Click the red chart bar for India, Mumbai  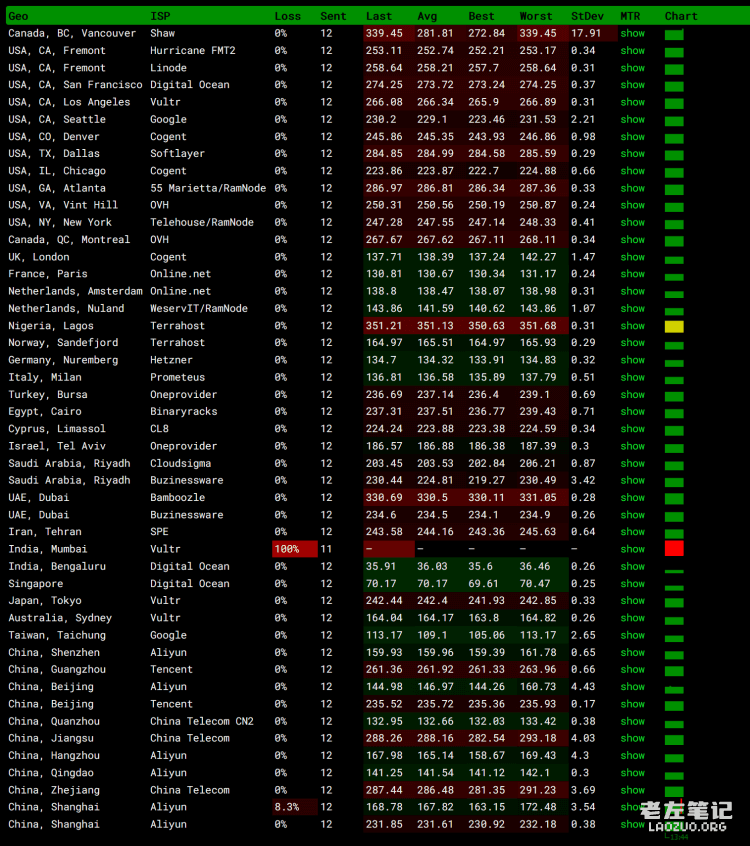(674, 548)
